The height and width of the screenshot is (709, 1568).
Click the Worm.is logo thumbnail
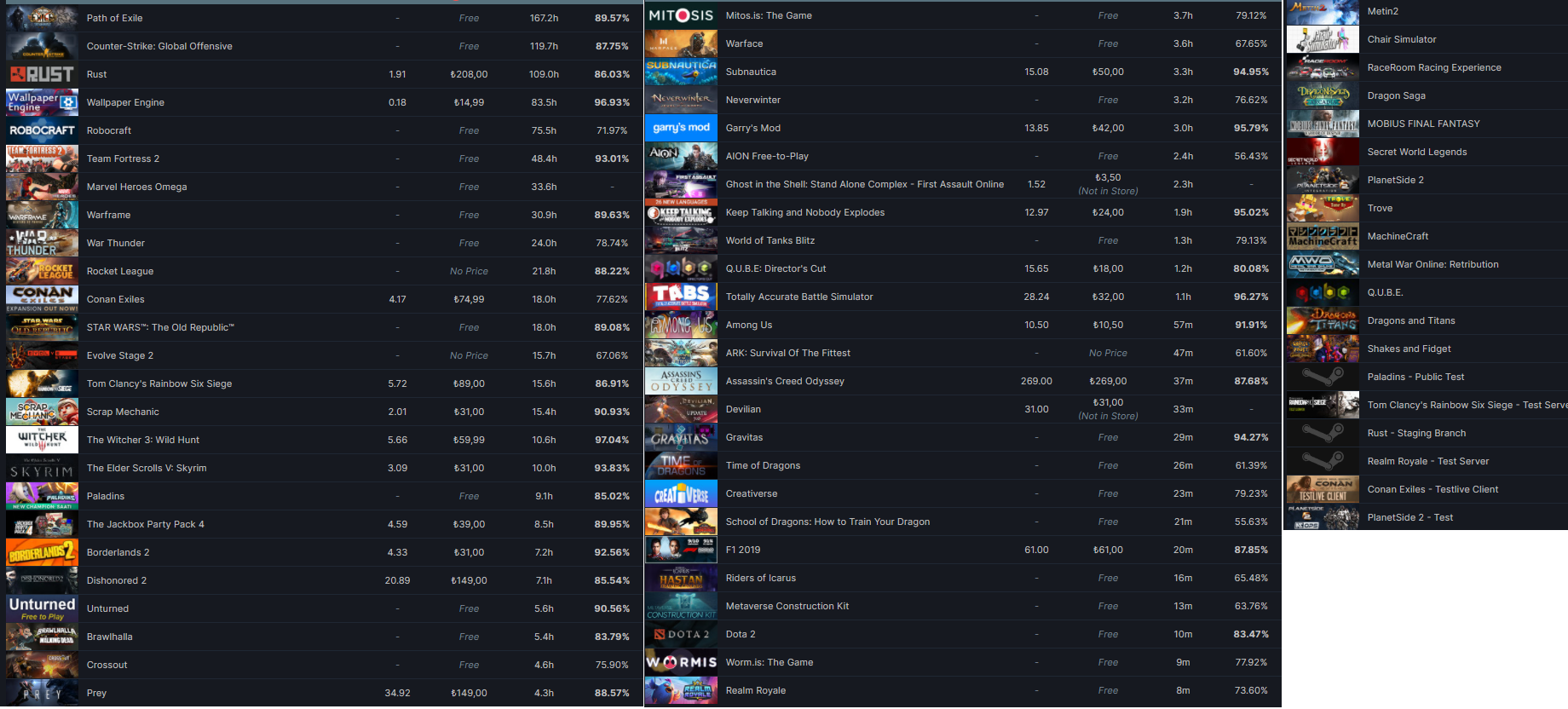681,662
